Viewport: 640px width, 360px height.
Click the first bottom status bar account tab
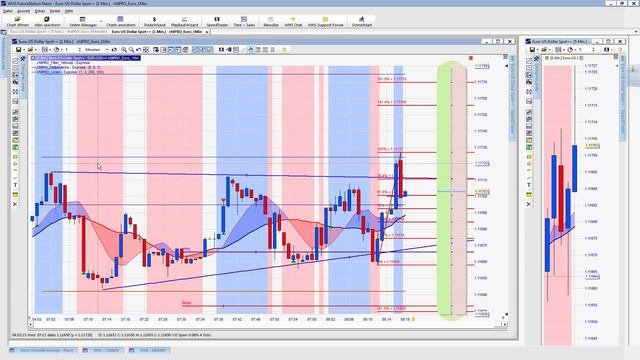pos(42,350)
